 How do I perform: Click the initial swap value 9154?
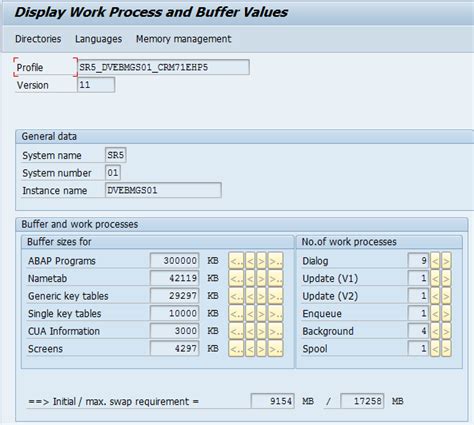point(272,401)
